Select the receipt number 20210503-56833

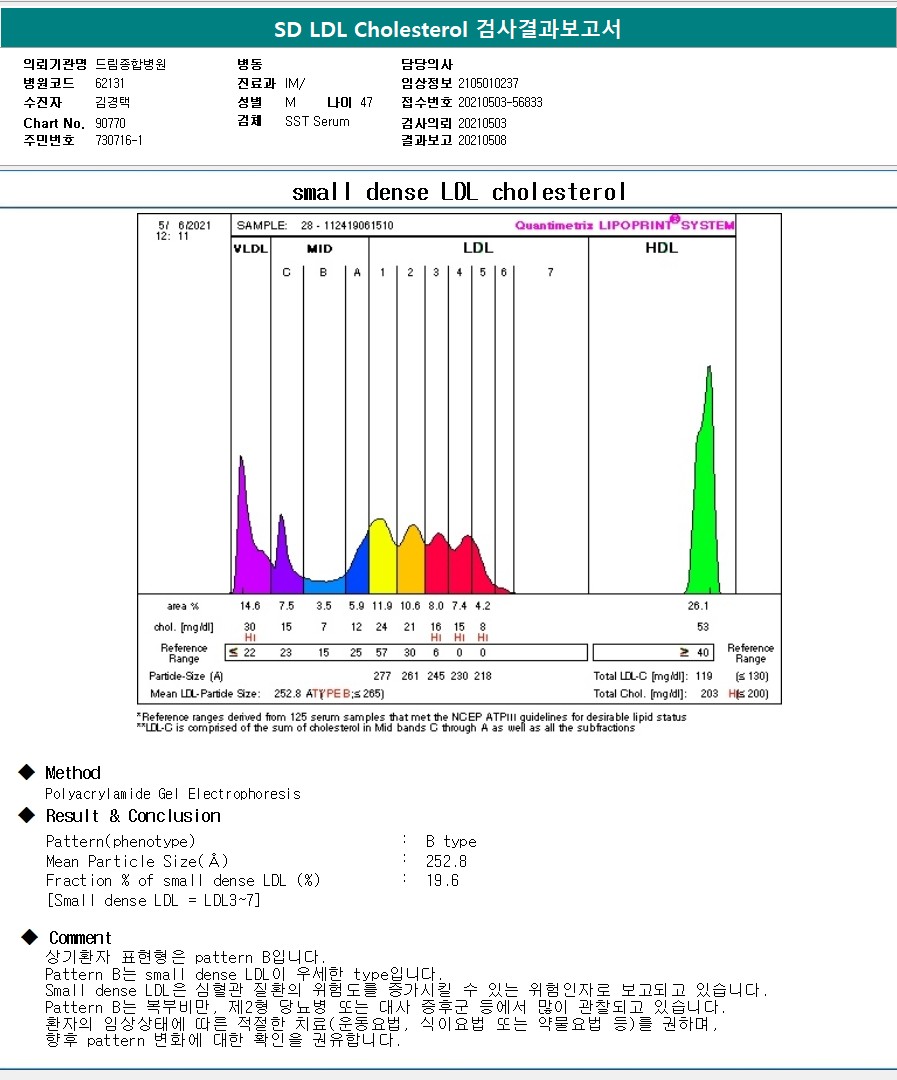500,102
